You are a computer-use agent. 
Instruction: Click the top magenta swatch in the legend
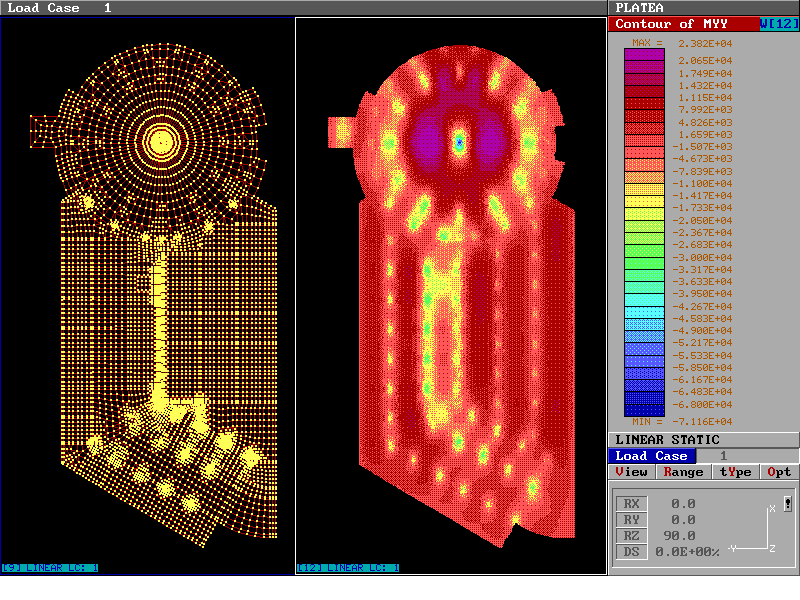coord(644,55)
